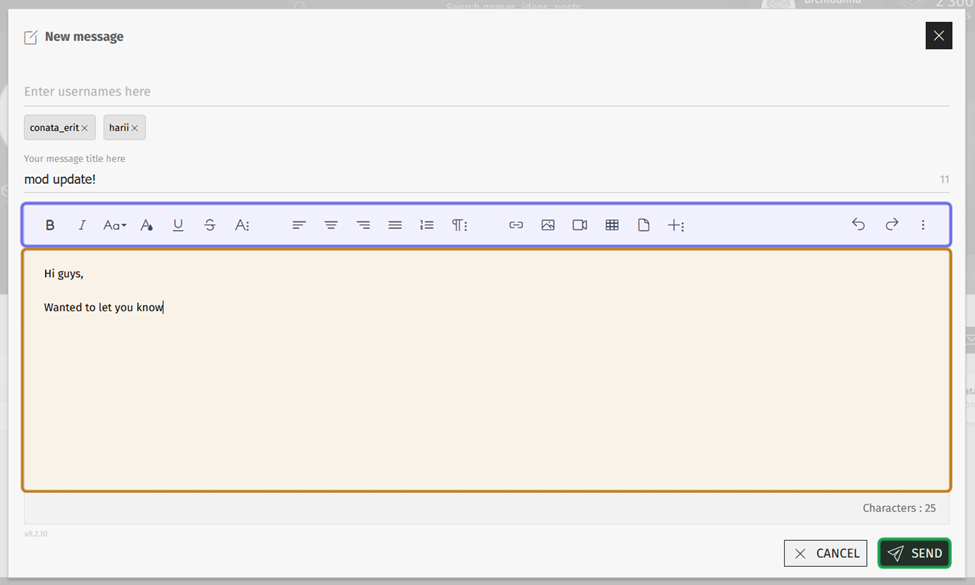Click the 'Enter usernames here' field
The image size is (975, 585).
(x=486, y=92)
